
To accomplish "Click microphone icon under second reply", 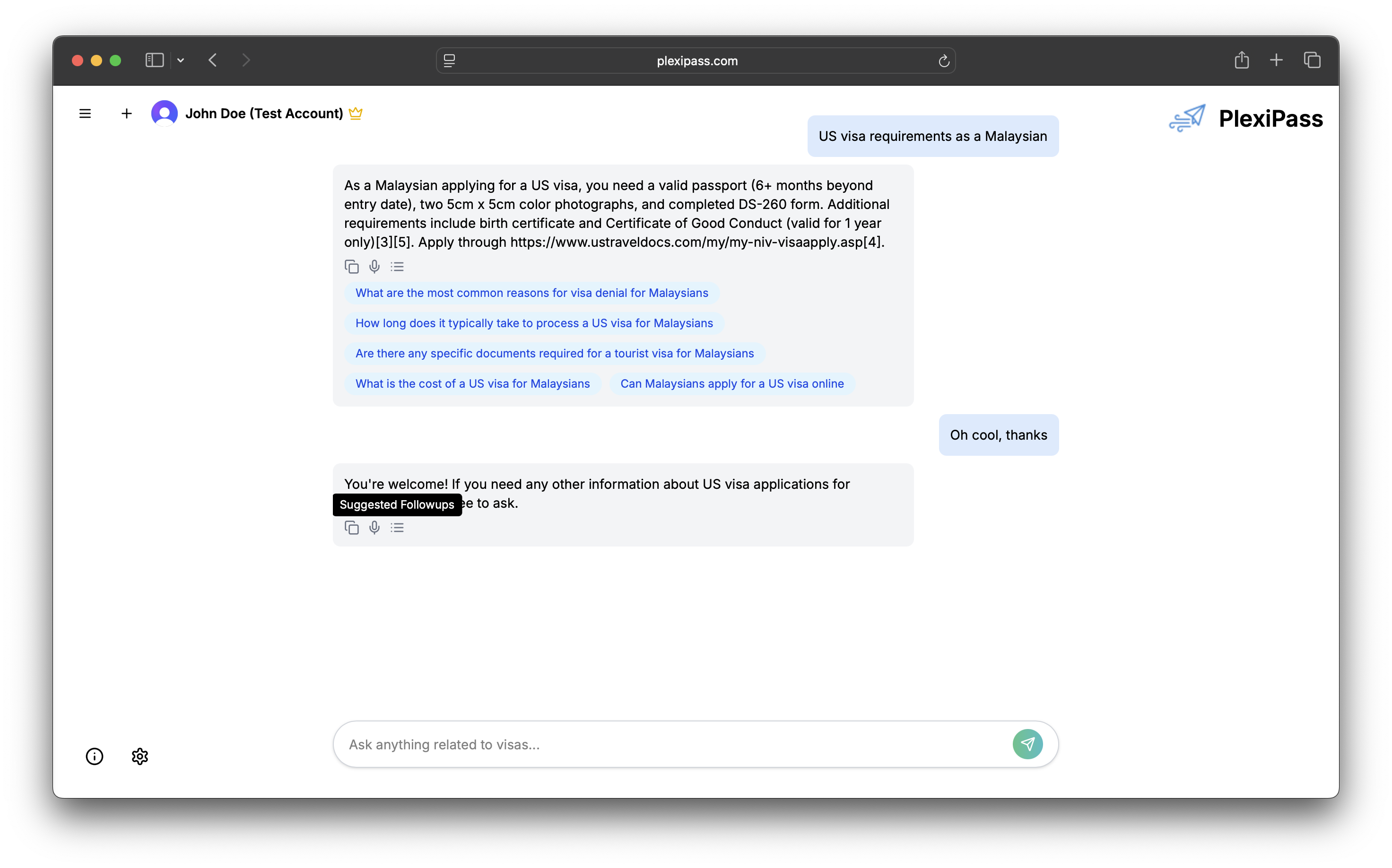I will coord(374,528).
